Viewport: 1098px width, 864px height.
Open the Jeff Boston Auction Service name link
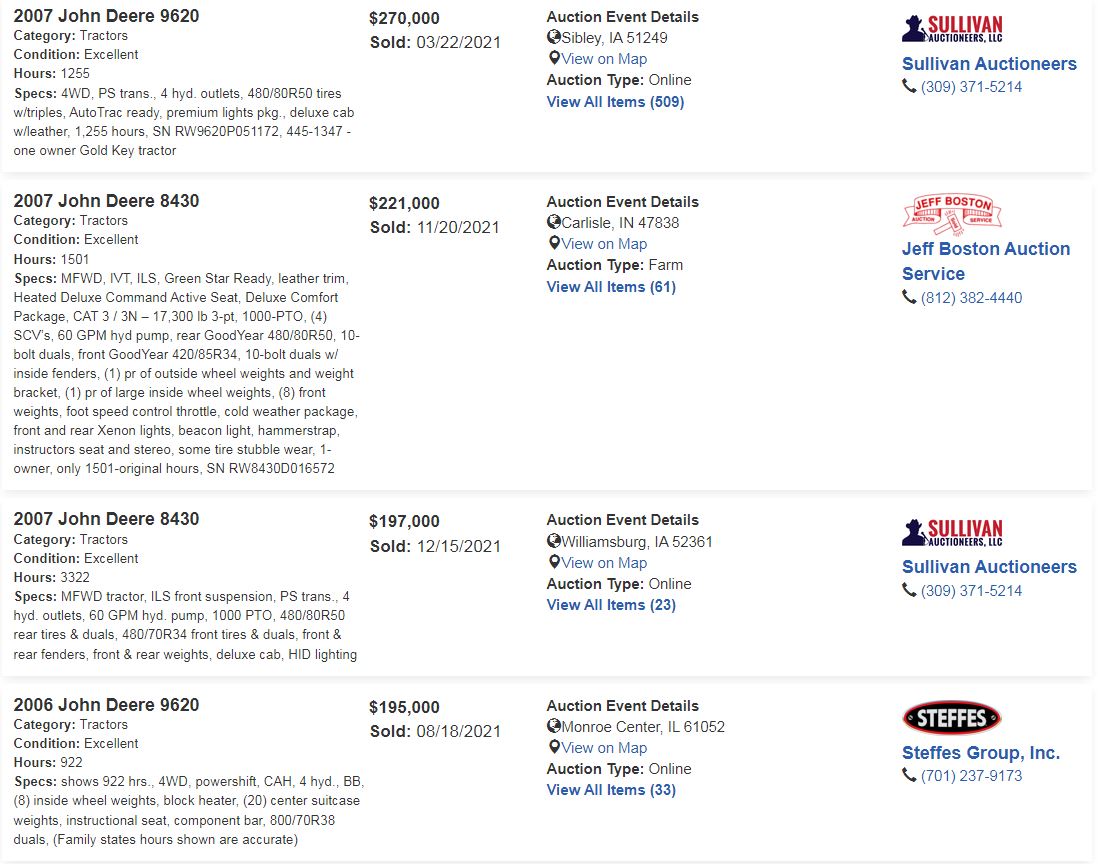tap(985, 261)
